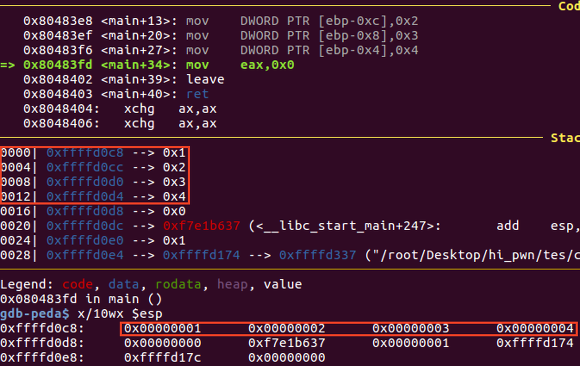This screenshot has height=366, width=580.
Task: Select the 'leave' instruction
Action: click(x=205, y=80)
